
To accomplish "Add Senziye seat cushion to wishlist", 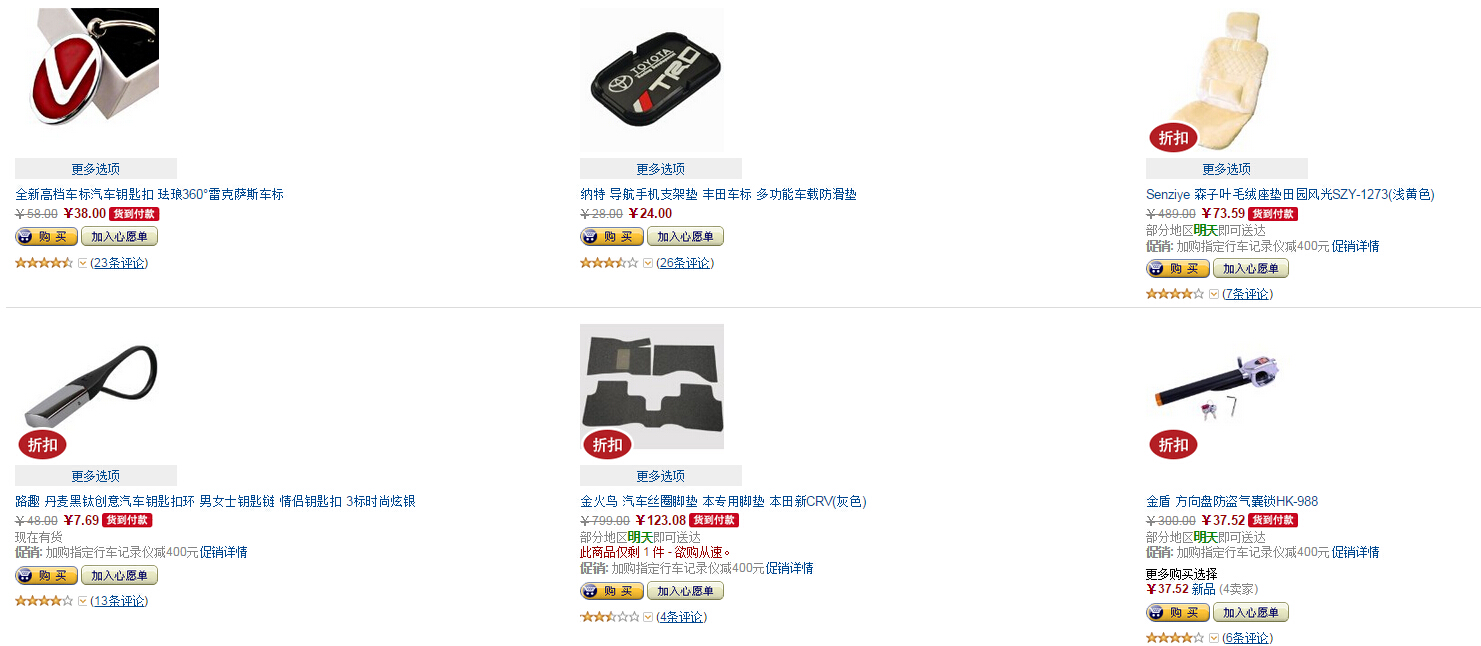I will tap(1250, 268).
